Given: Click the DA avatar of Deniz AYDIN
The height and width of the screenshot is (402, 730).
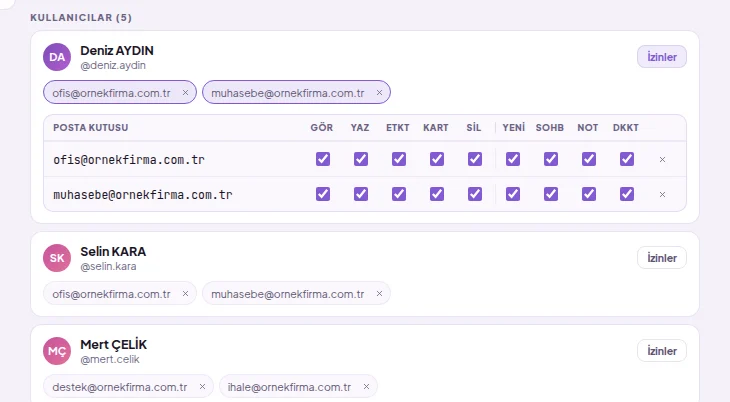Looking at the screenshot, I should click(x=57, y=57).
